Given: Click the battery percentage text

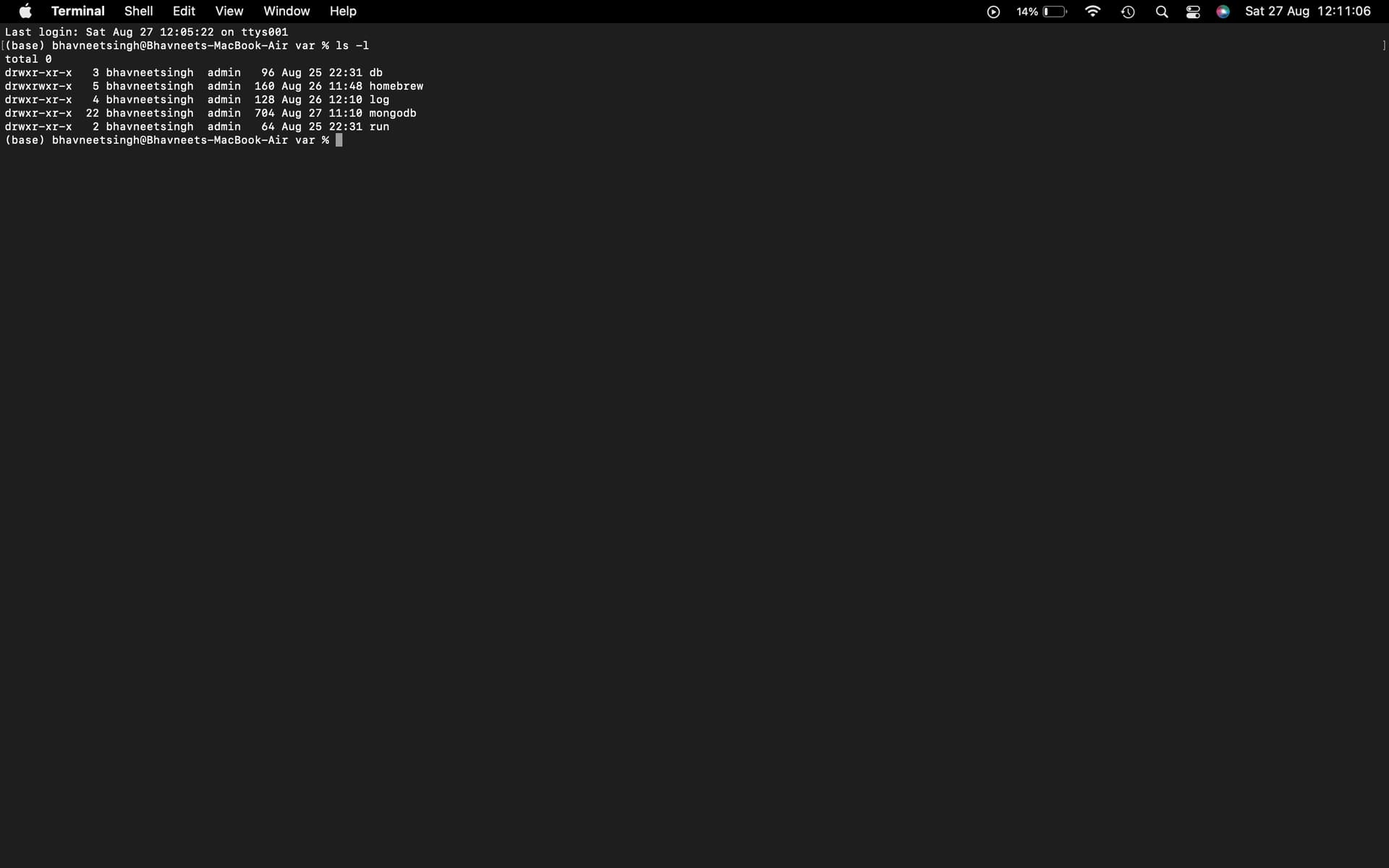Looking at the screenshot, I should (x=1027, y=12).
